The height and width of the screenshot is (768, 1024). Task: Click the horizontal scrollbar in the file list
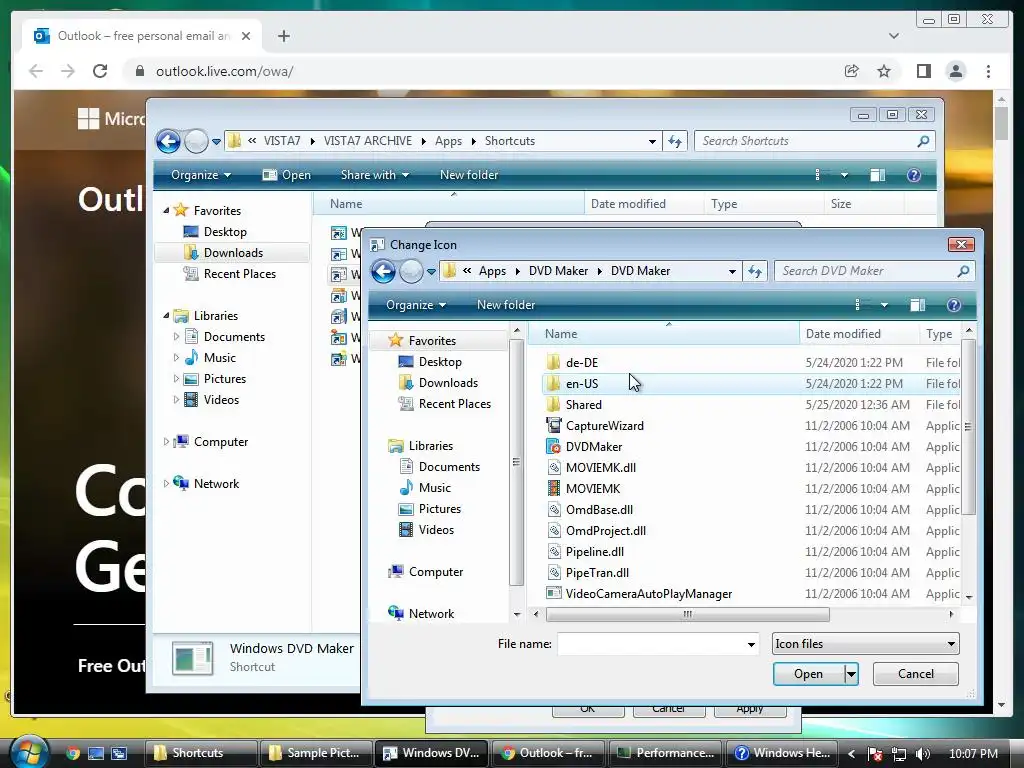pyautogui.click(x=688, y=615)
